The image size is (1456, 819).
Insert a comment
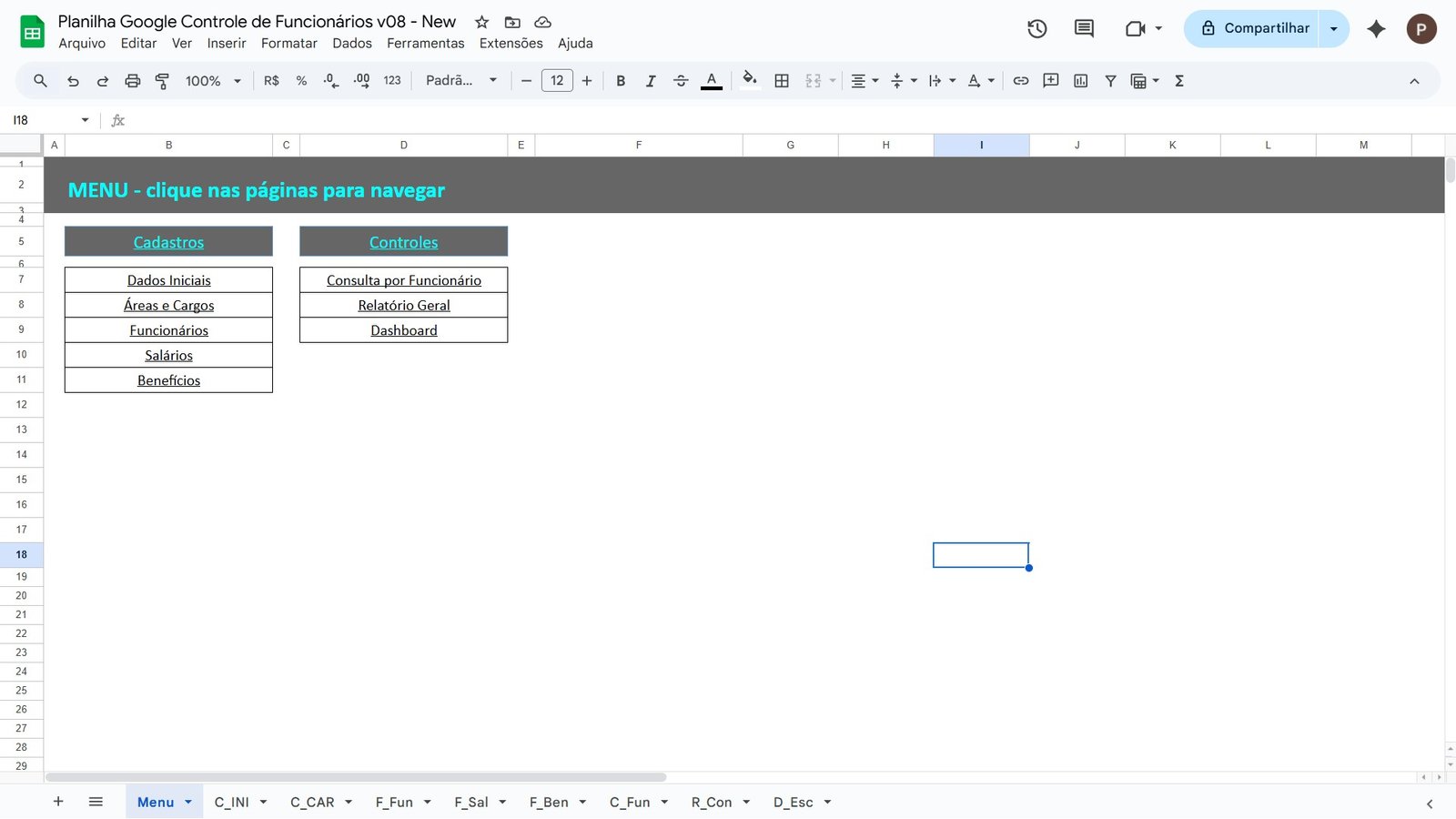click(x=1050, y=80)
